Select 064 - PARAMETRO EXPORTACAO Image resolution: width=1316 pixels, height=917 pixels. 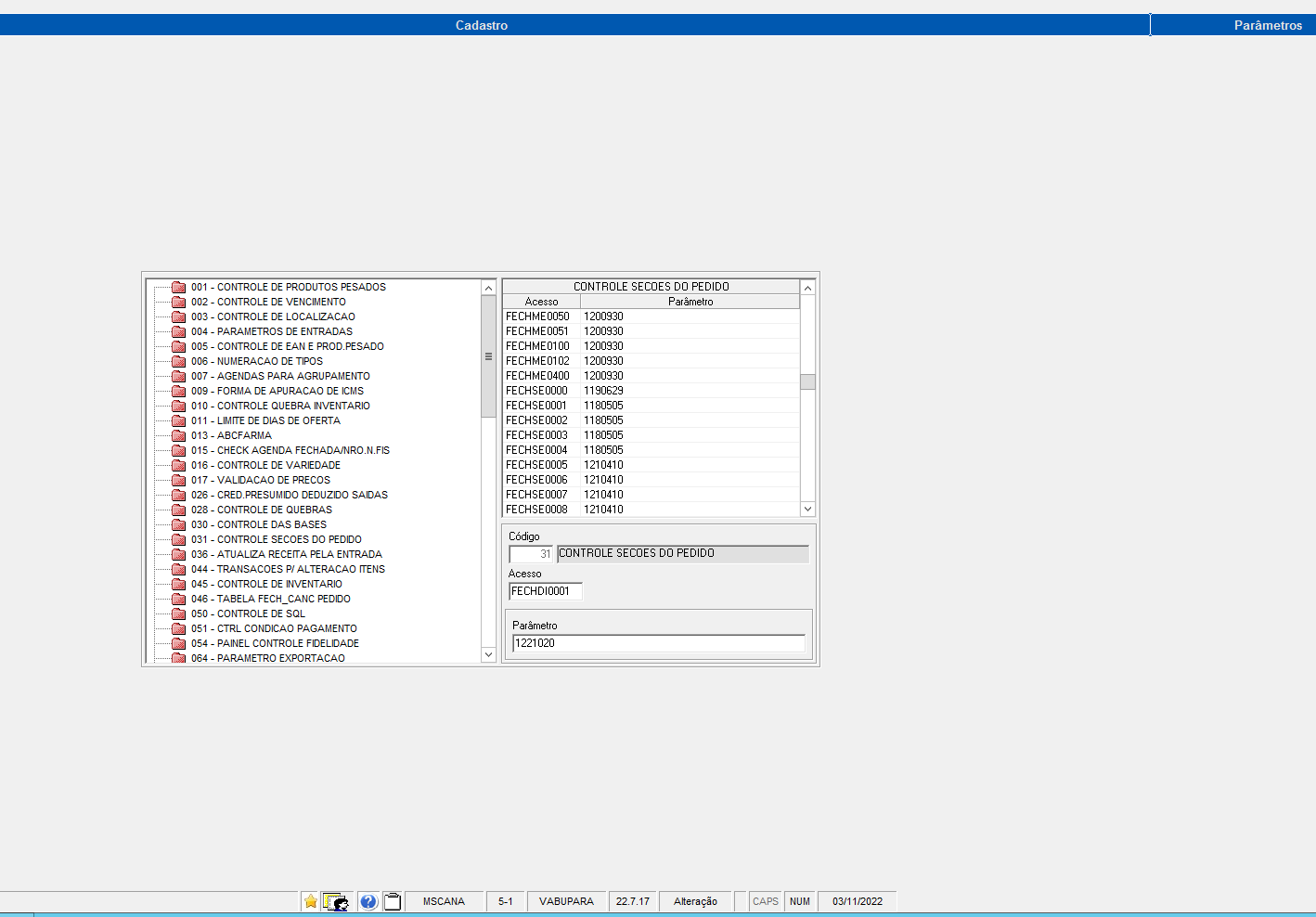[268, 658]
